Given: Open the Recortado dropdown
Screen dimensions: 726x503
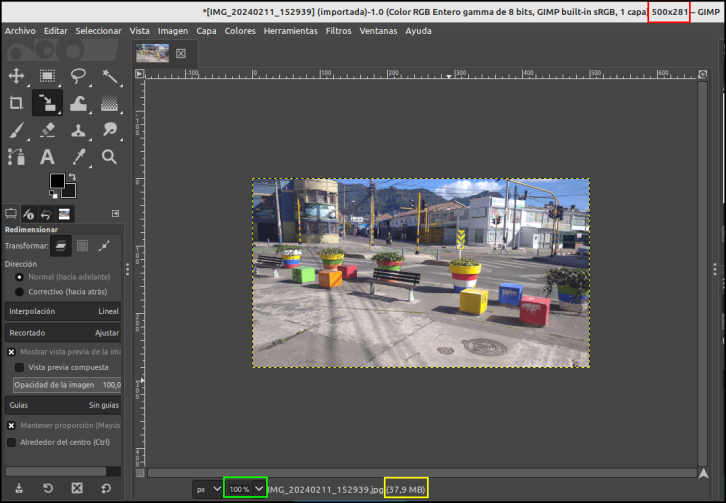Looking at the screenshot, I should [63, 333].
